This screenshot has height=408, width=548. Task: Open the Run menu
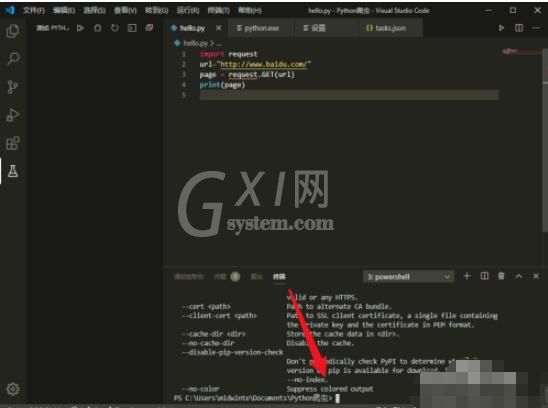pos(188,10)
